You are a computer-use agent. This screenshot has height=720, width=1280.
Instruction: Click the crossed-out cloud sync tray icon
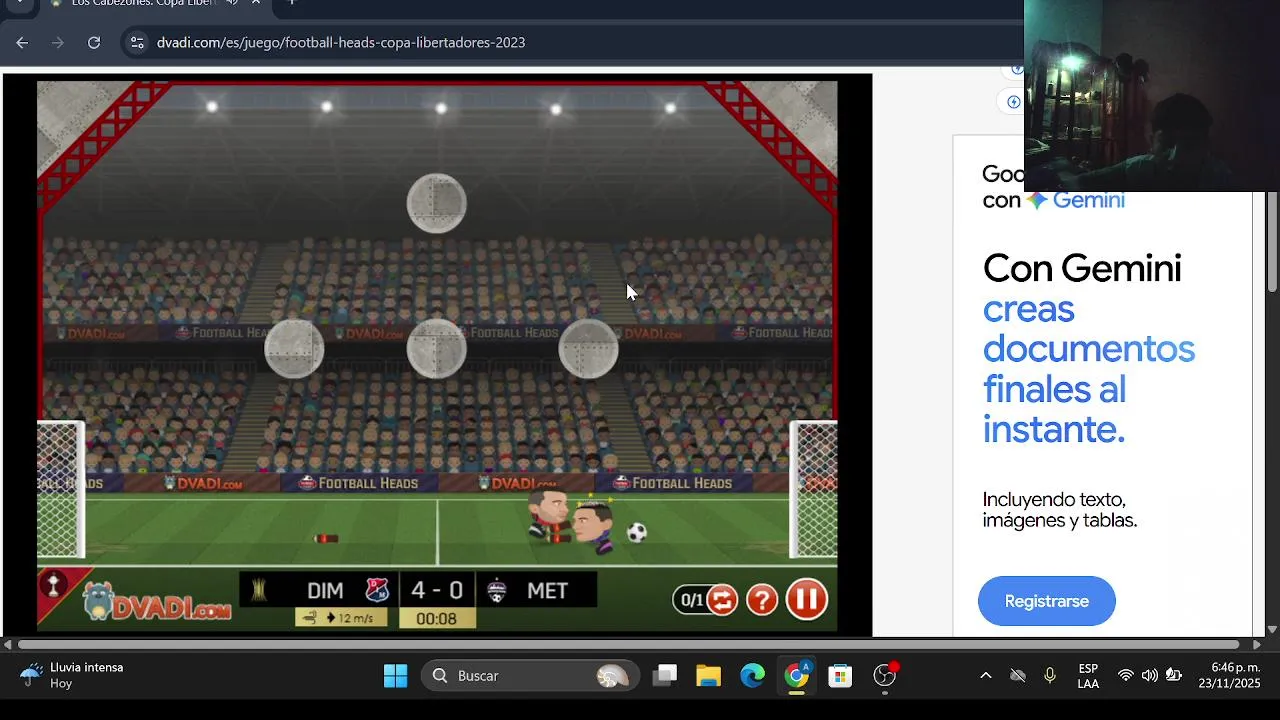(1018, 676)
